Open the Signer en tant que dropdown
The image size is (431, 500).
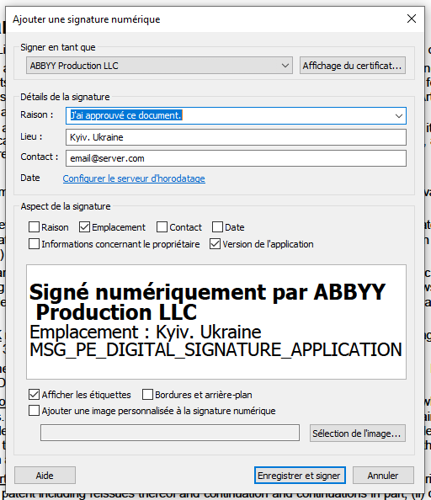[x=159, y=65]
